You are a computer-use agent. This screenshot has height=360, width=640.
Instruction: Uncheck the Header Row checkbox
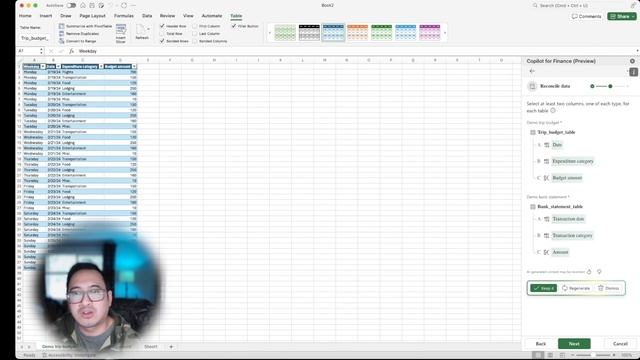pyautogui.click(x=162, y=26)
